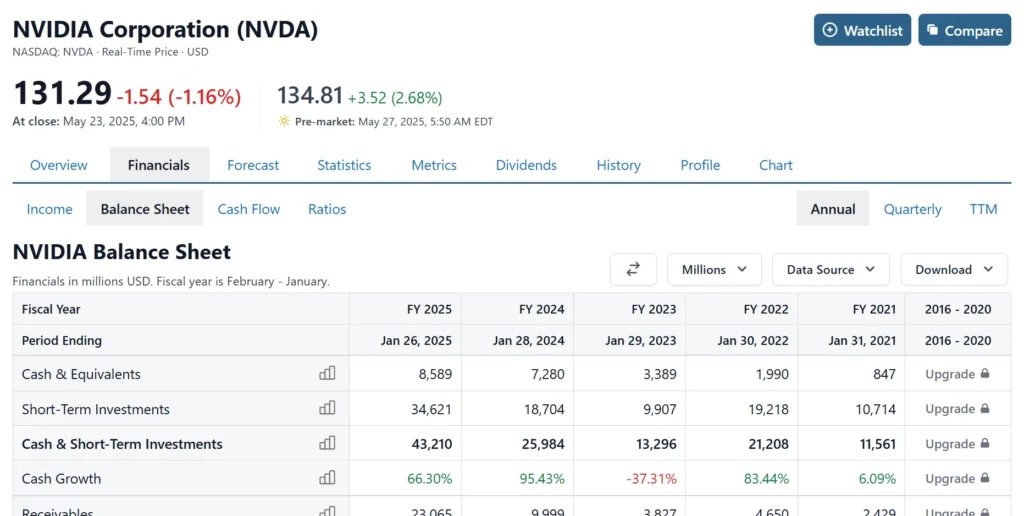
Task: Expand the Millions units dropdown
Action: point(714,270)
